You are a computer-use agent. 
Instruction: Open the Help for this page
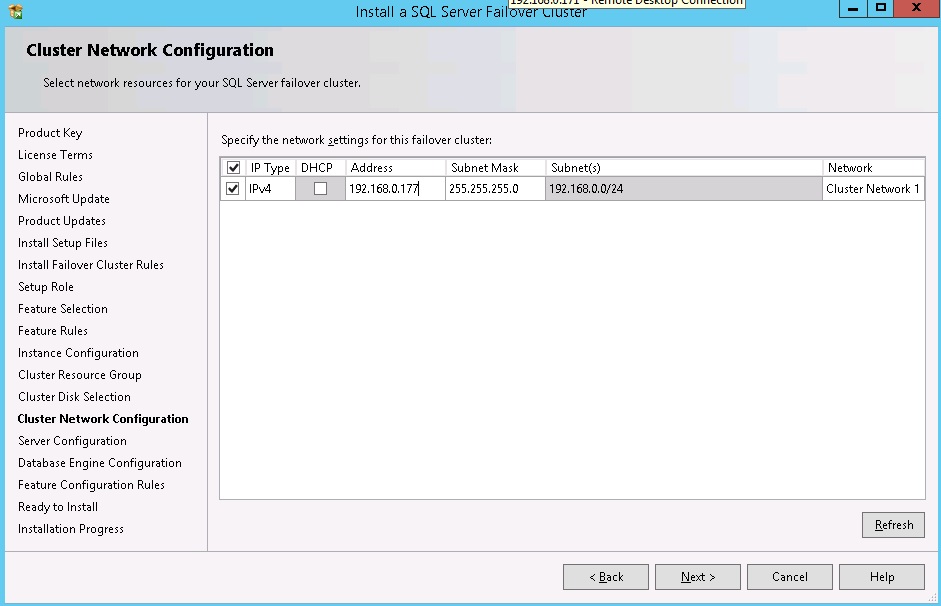(x=882, y=577)
